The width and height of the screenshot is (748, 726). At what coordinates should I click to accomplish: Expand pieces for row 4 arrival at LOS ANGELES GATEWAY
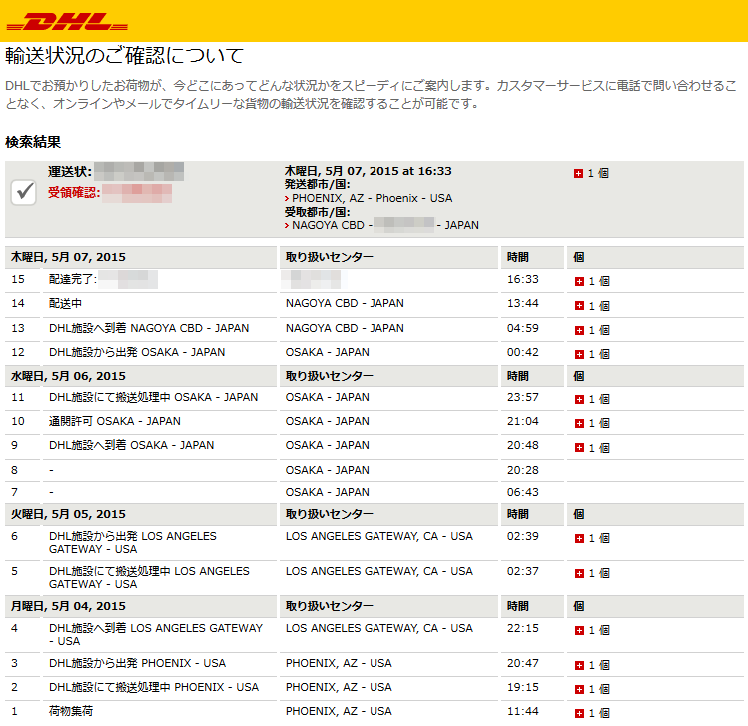point(579,631)
